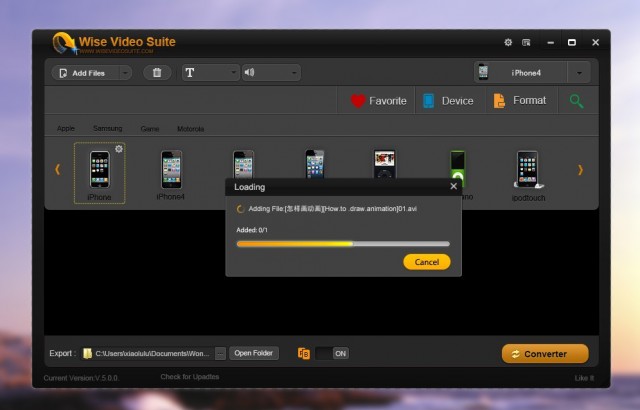Open the Favorite tab

point(378,101)
